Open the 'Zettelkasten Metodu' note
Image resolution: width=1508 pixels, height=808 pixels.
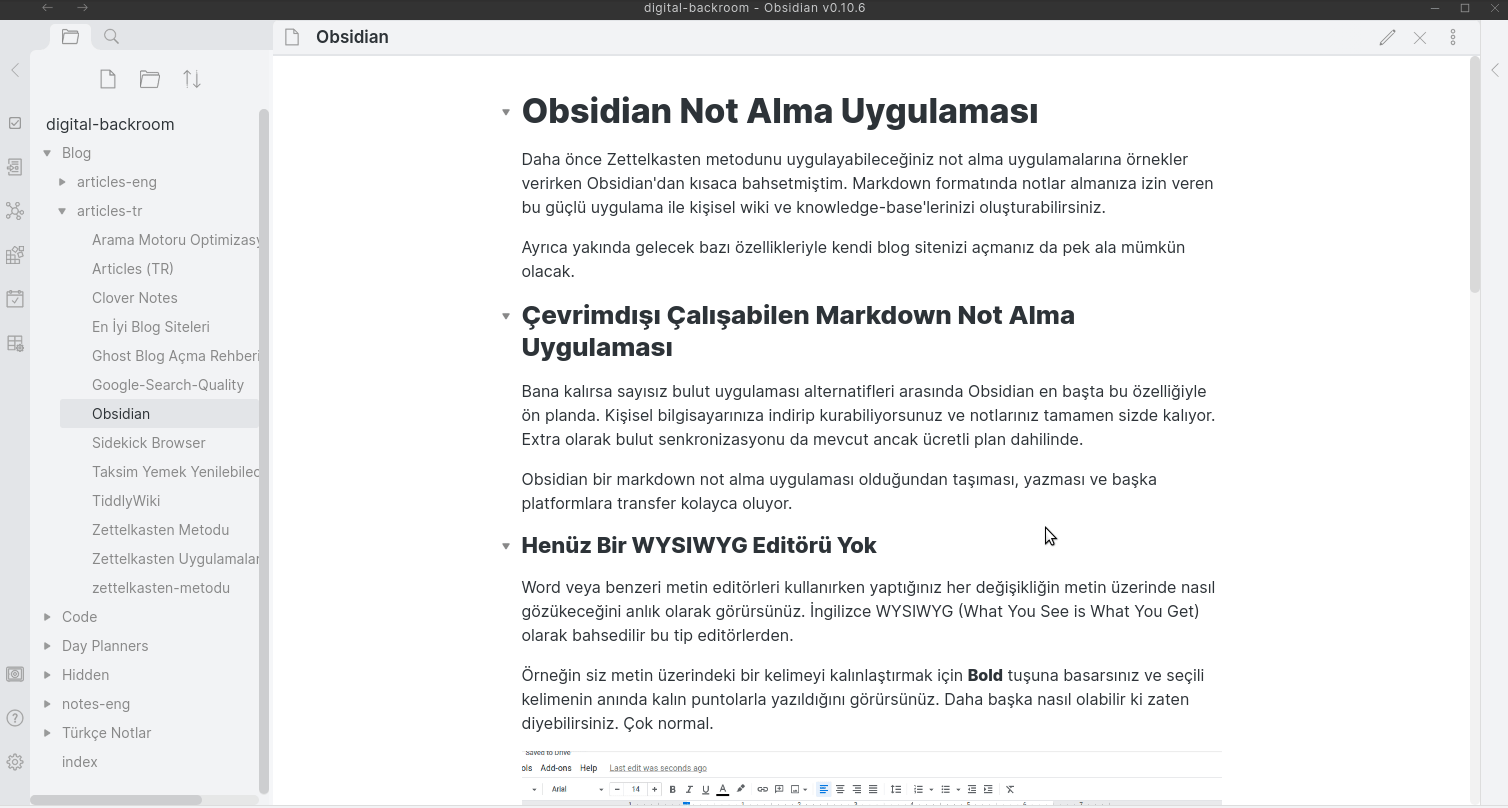pos(160,530)
